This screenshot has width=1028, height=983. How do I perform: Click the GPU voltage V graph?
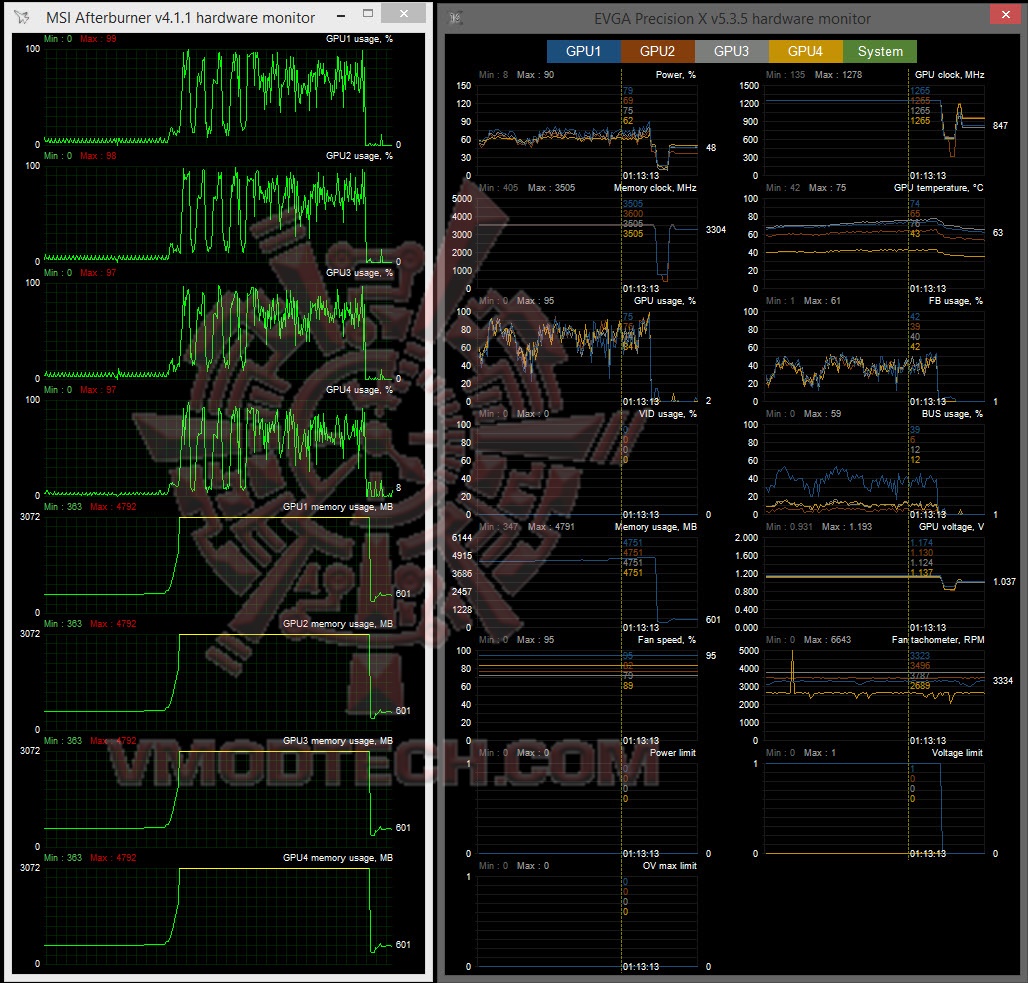pyautogui.click(x=875, y=582)
